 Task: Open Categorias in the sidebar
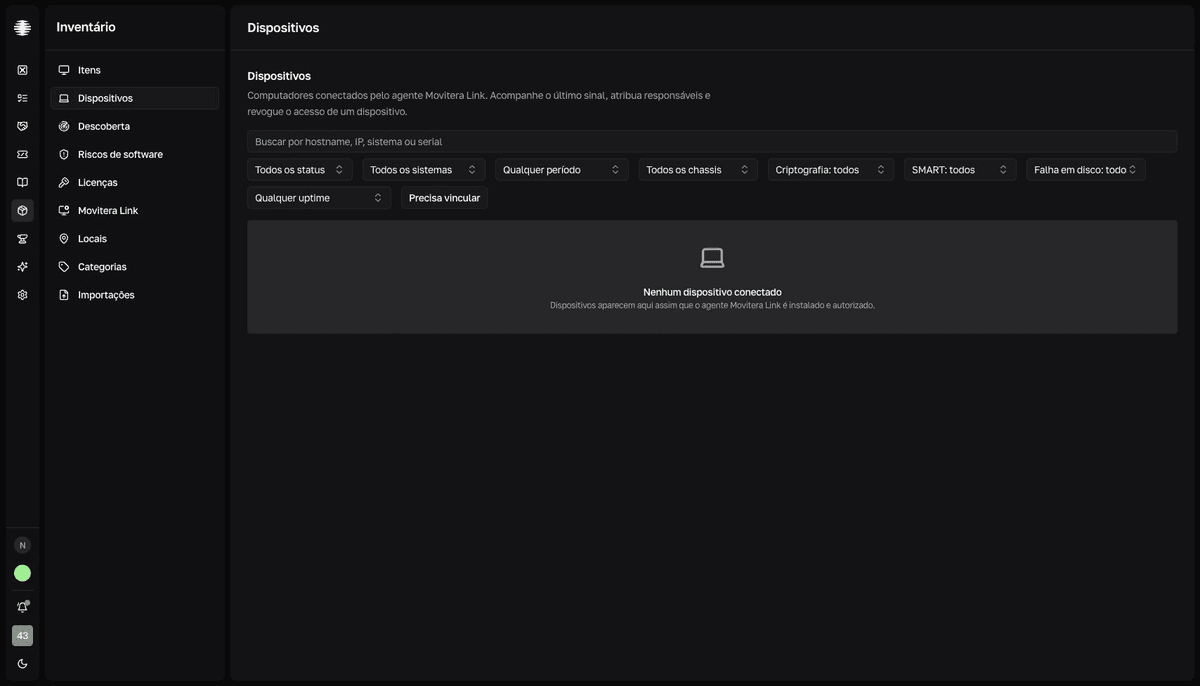134,267
